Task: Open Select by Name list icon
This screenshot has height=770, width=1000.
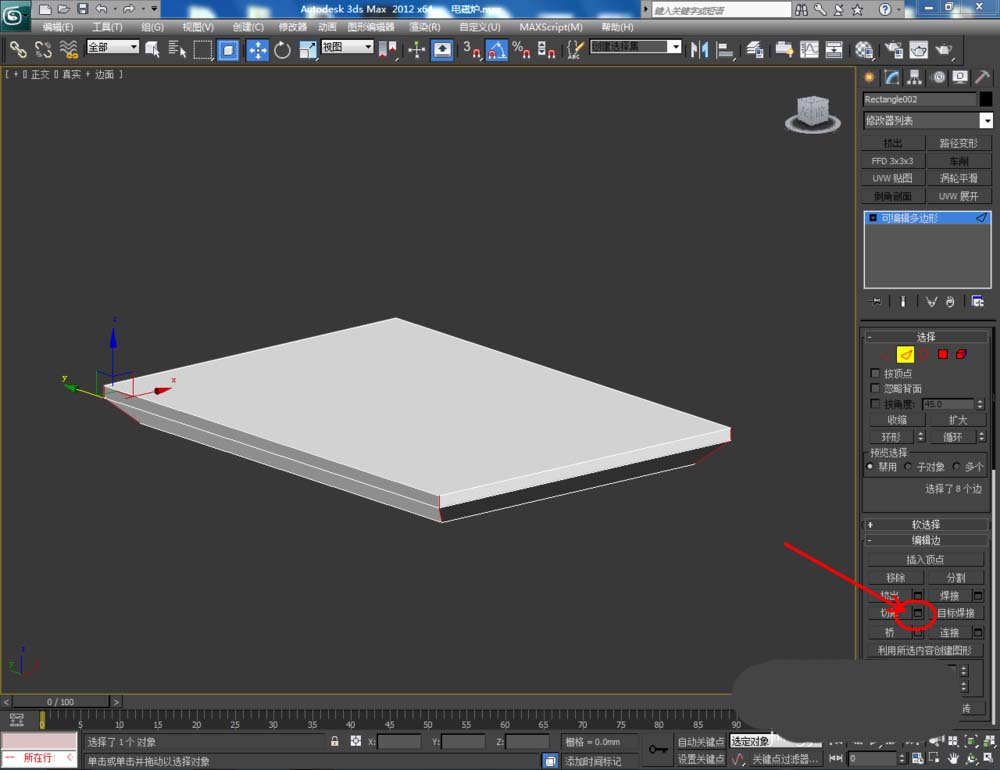Action: [177, 49]
